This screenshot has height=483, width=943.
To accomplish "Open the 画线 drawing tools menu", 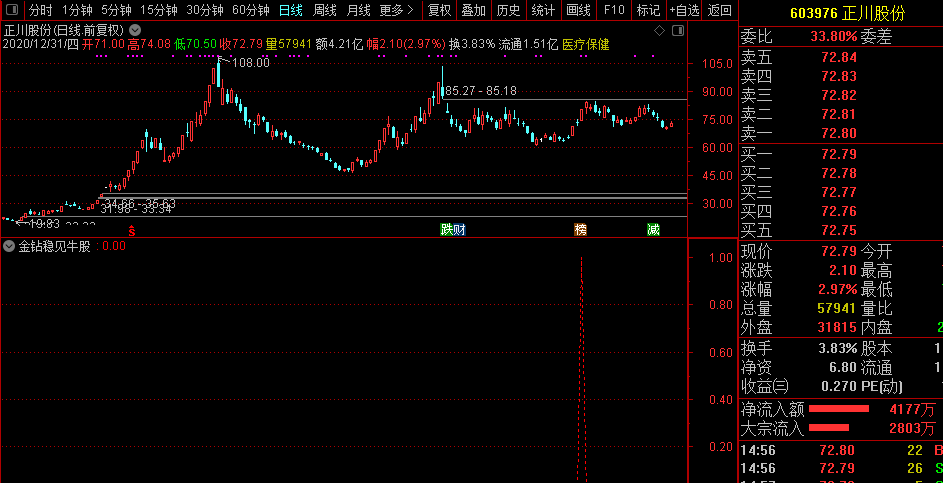I will click(x=578, y=10).
